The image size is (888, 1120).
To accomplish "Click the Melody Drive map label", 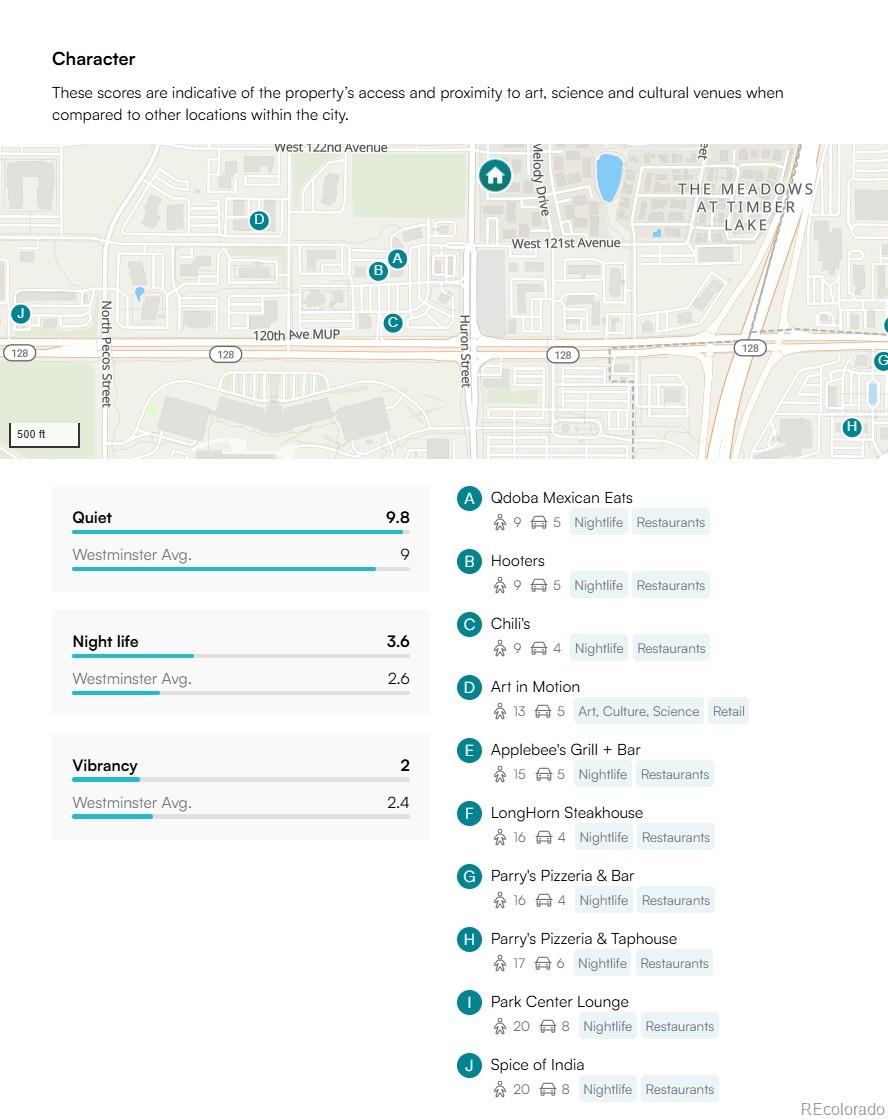I will tap(540, 179).
